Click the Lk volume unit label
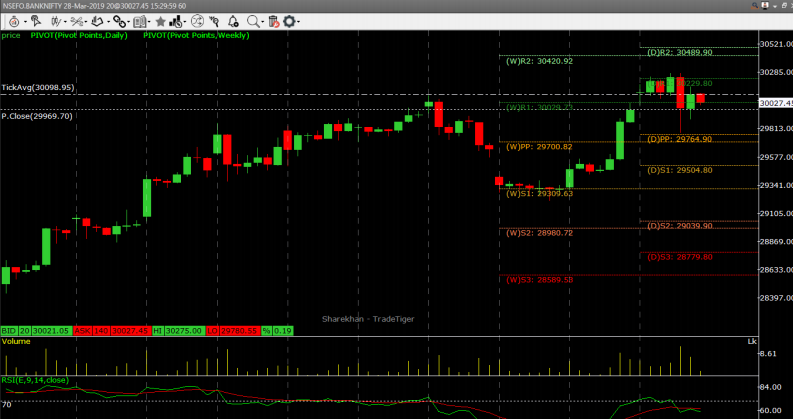 point(752,342)
